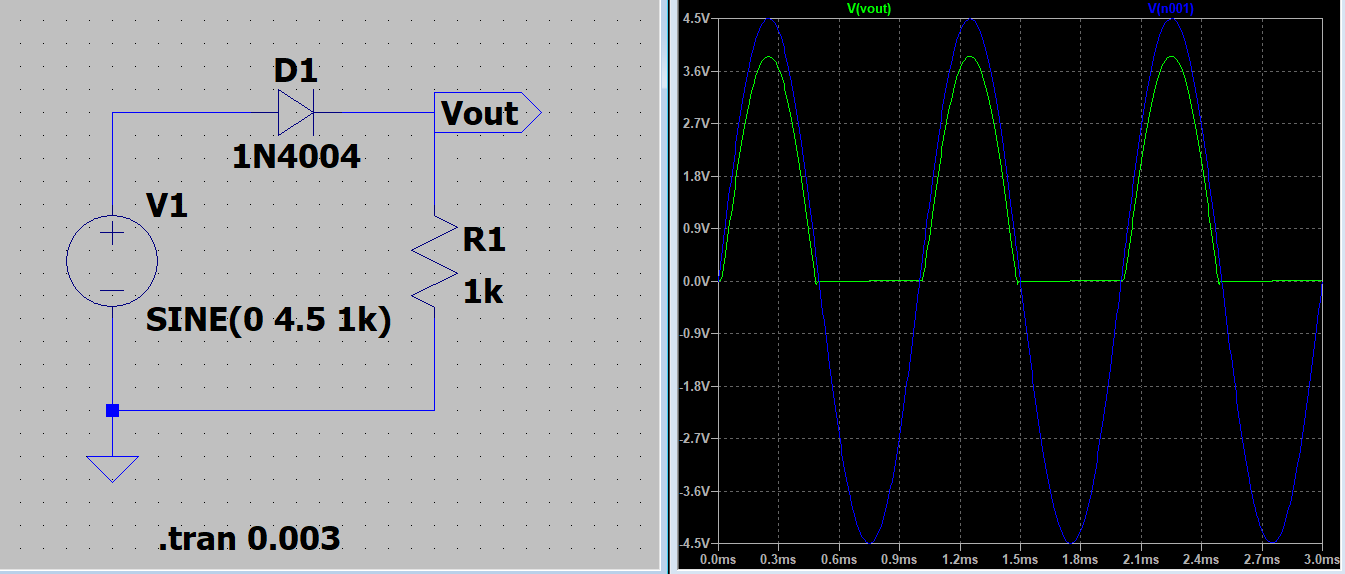Viewport: 1345px width, 574px height.
Task: Click the 0.9ms time axis label
Action: click(900, 560)
